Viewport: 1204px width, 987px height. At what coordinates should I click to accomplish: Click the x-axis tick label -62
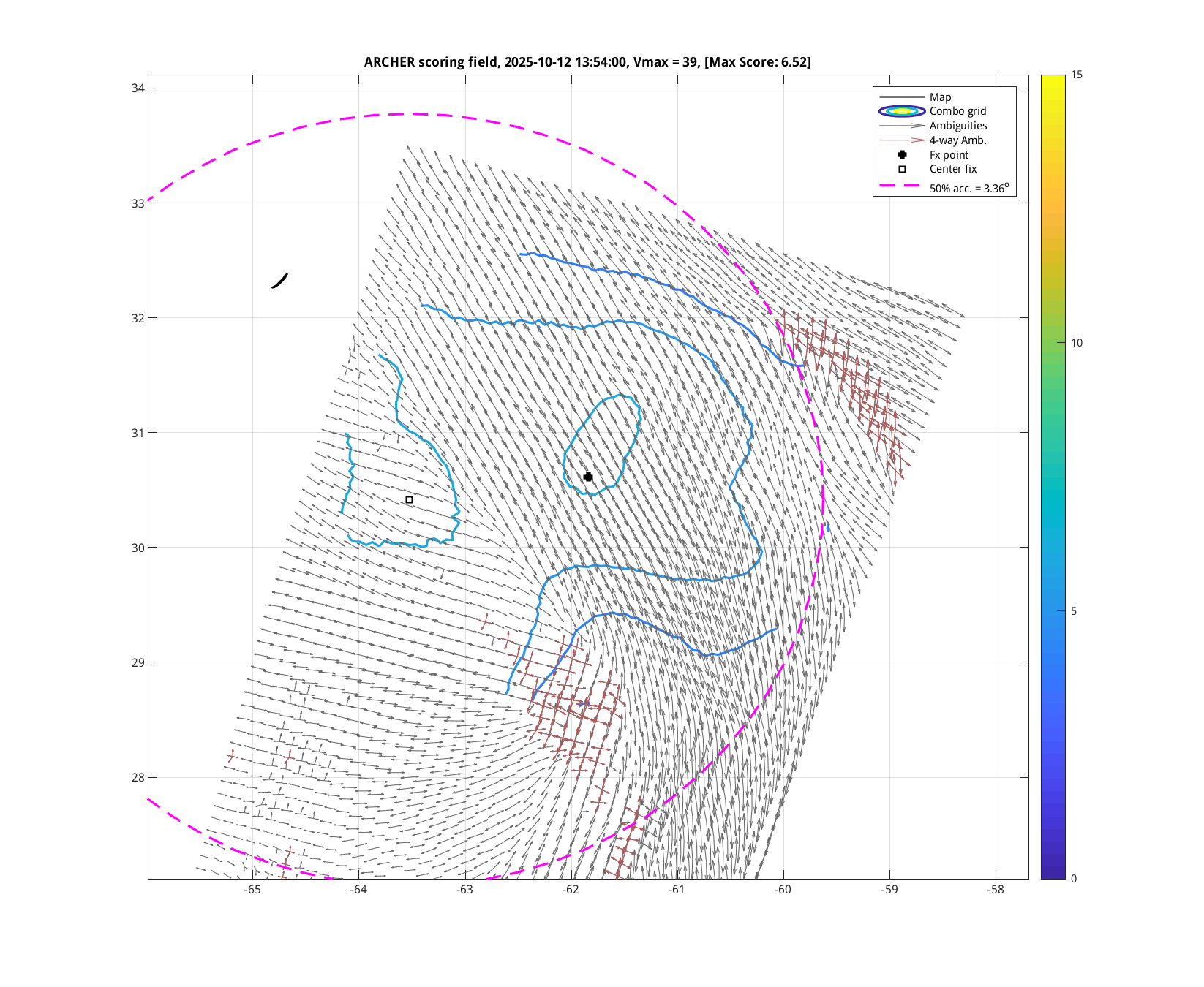(x=571, y=890)
